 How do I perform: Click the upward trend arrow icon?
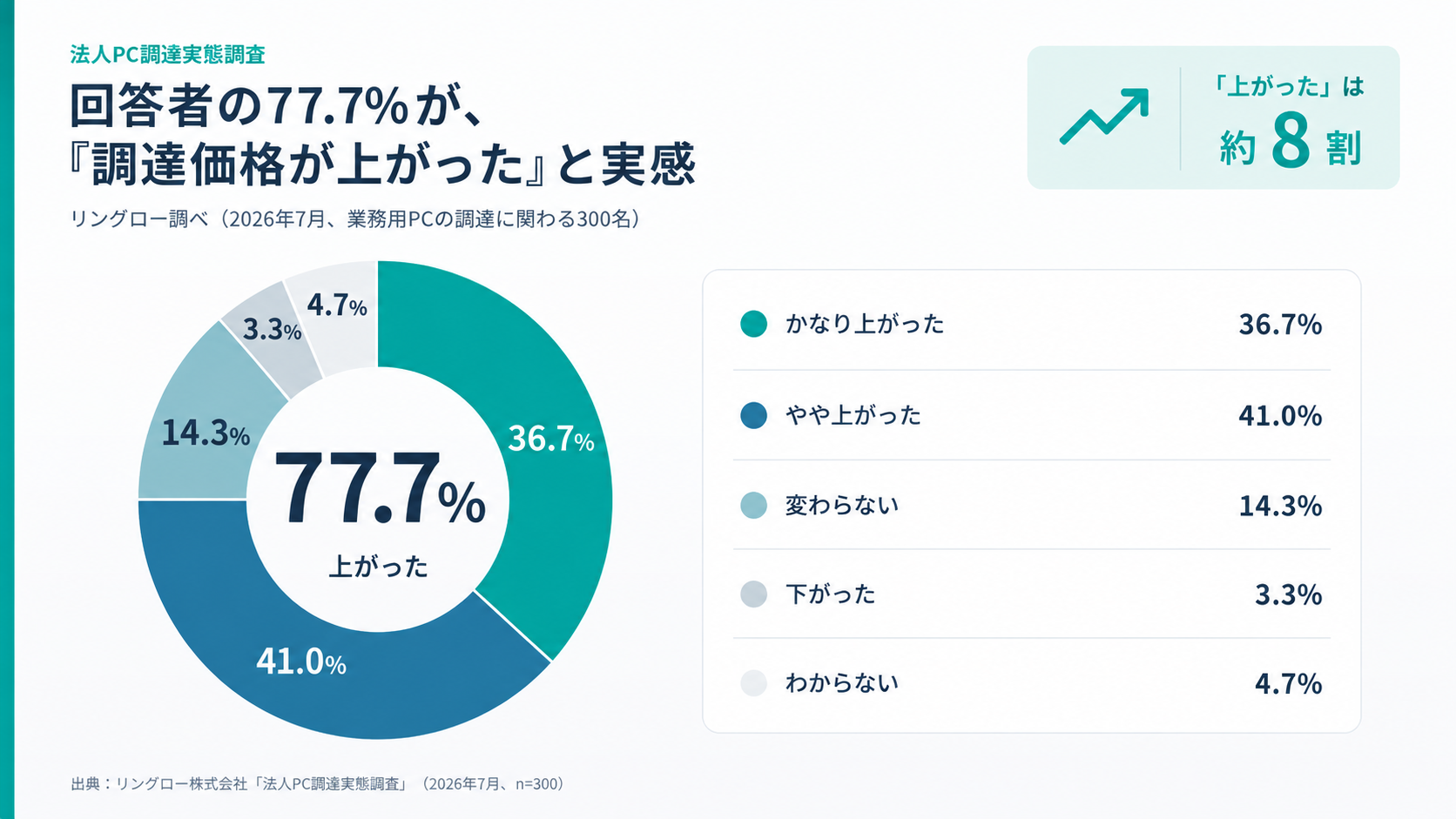tap(1104, 117)
